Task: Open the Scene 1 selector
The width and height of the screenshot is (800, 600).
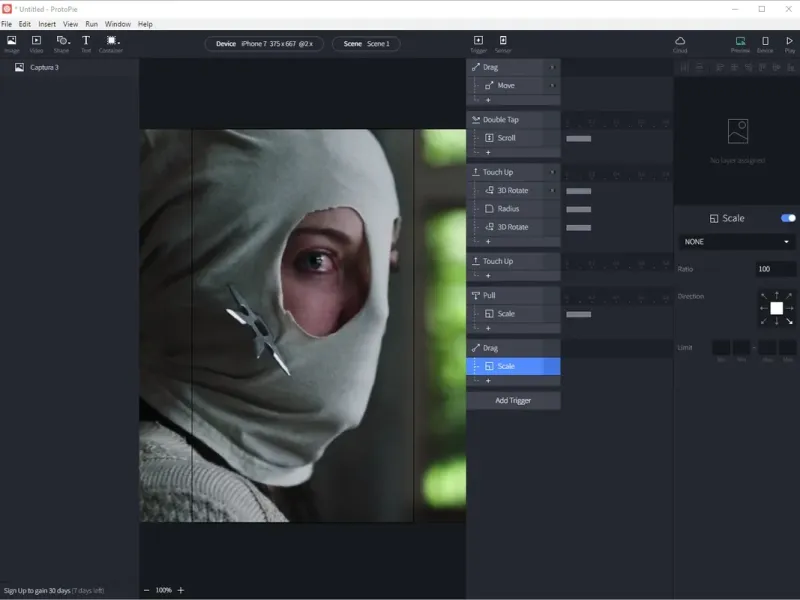Action: pos(366,44)
